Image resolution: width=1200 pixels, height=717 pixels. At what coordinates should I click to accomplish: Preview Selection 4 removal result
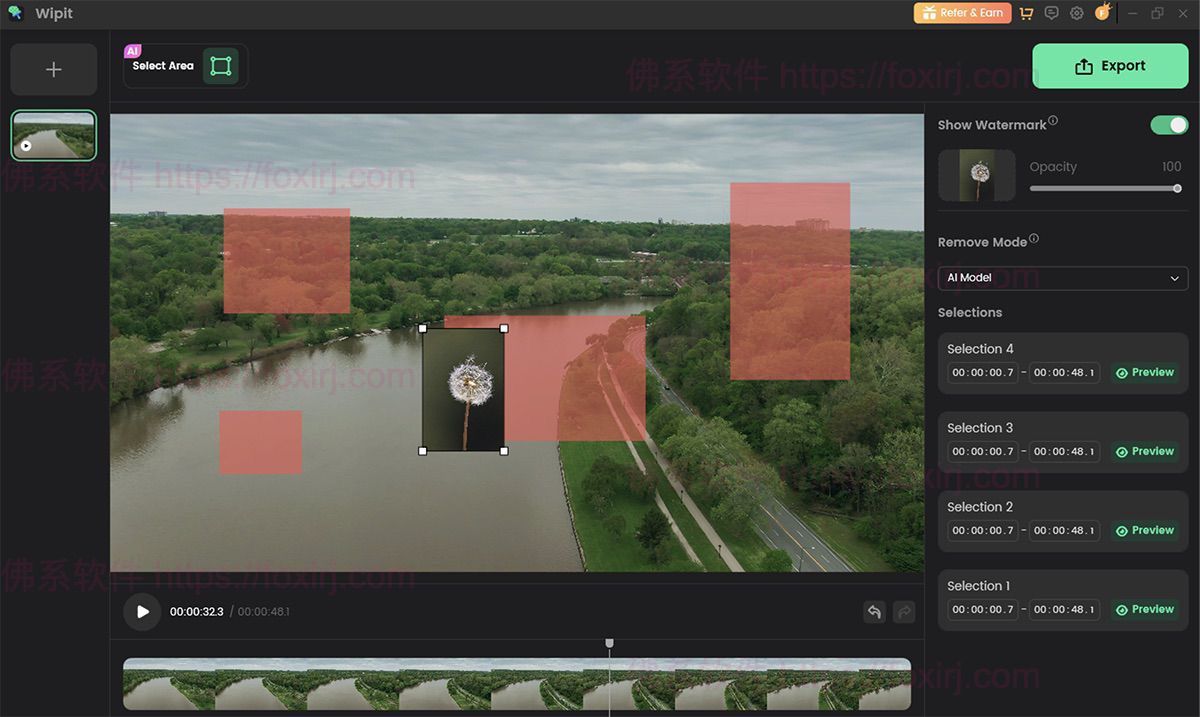click(1144, 372)
